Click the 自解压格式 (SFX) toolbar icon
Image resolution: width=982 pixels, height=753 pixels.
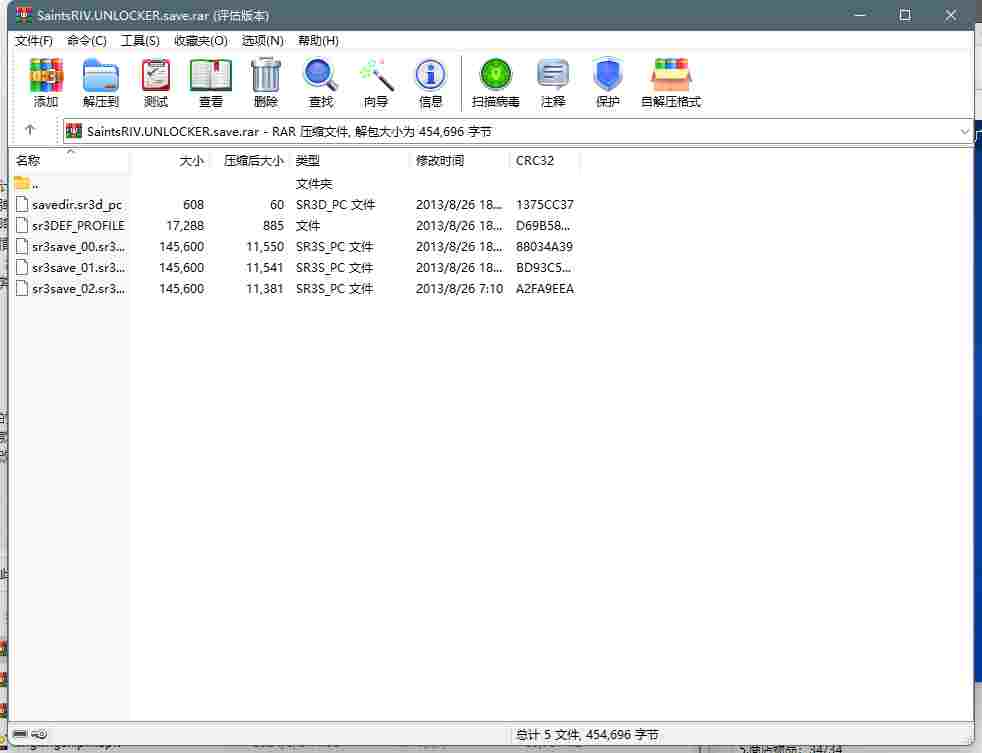671,75
